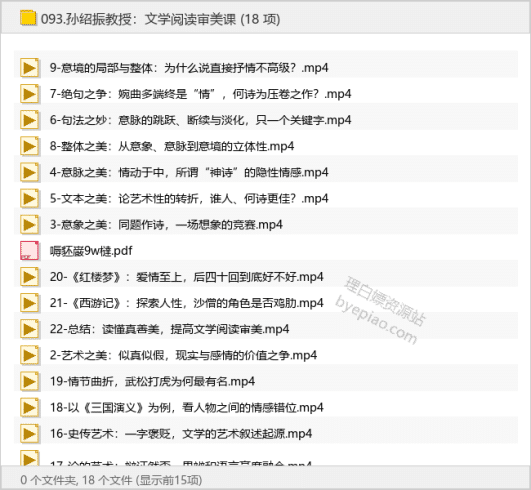Select file 21-《西游记》：探索人性.mp4
This screenshot has height=490, width=531.
point(187,303)
